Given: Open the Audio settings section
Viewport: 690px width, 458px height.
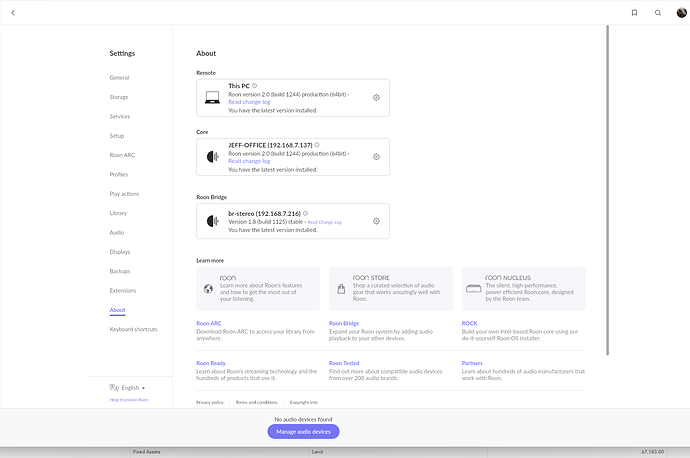Looking at the screenshot, I should [117, 232].
